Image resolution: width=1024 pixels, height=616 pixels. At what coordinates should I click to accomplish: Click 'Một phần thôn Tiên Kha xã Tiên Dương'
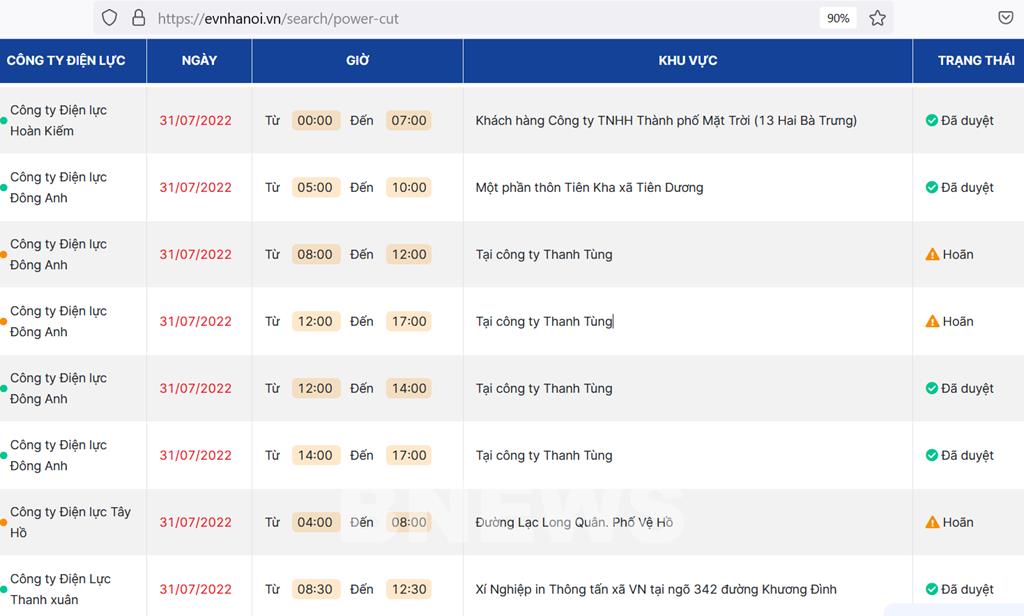589,187
